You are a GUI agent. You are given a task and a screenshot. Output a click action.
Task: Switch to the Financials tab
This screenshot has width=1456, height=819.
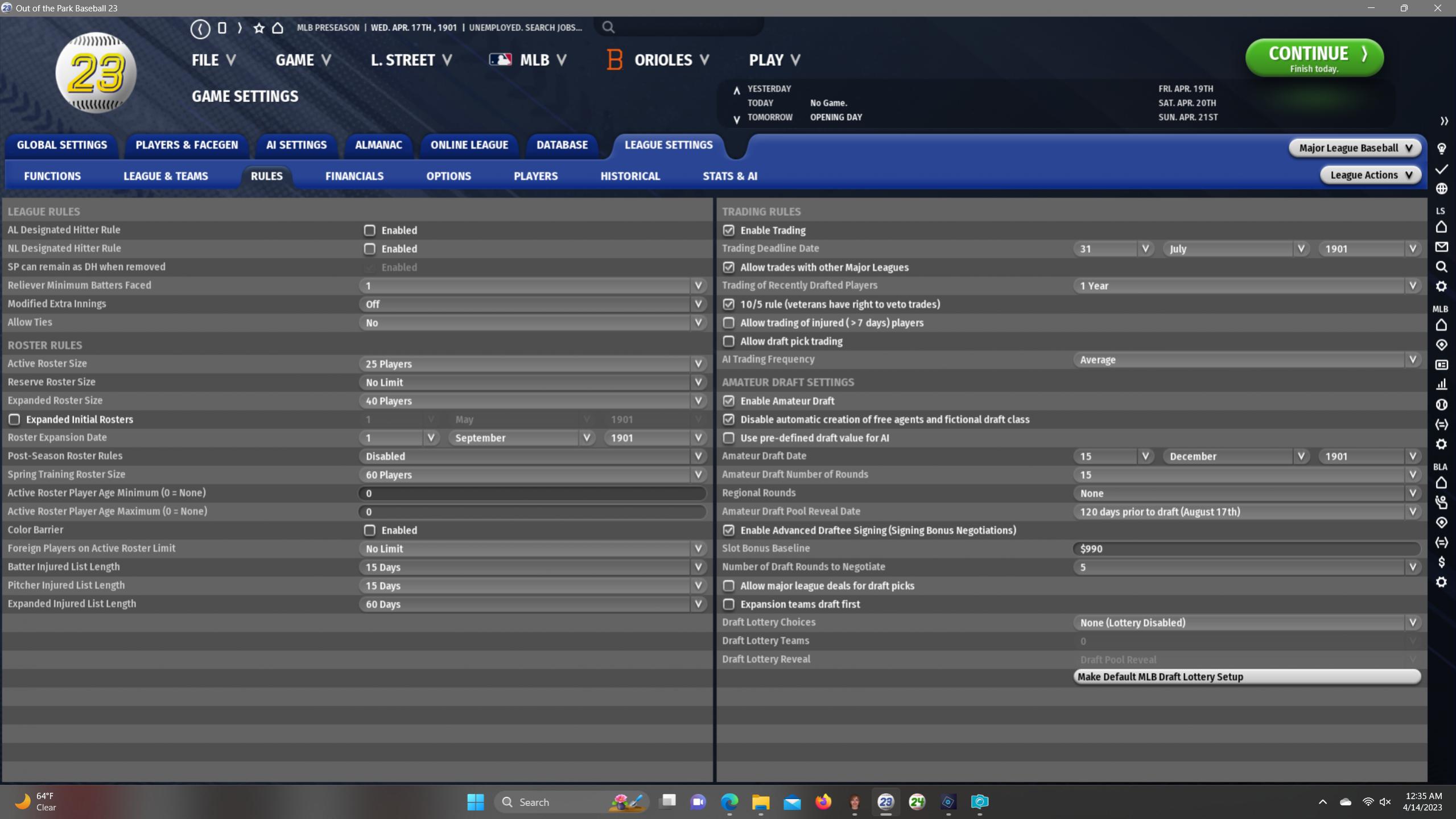354,176
